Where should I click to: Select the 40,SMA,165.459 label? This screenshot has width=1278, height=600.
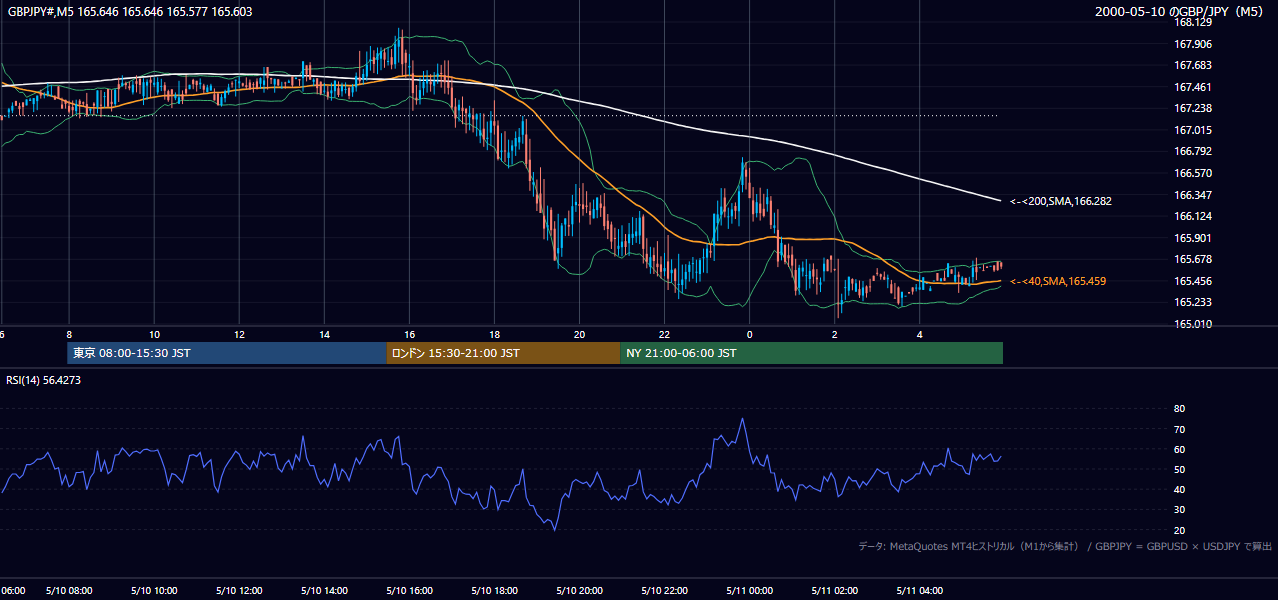point(1057,282)
